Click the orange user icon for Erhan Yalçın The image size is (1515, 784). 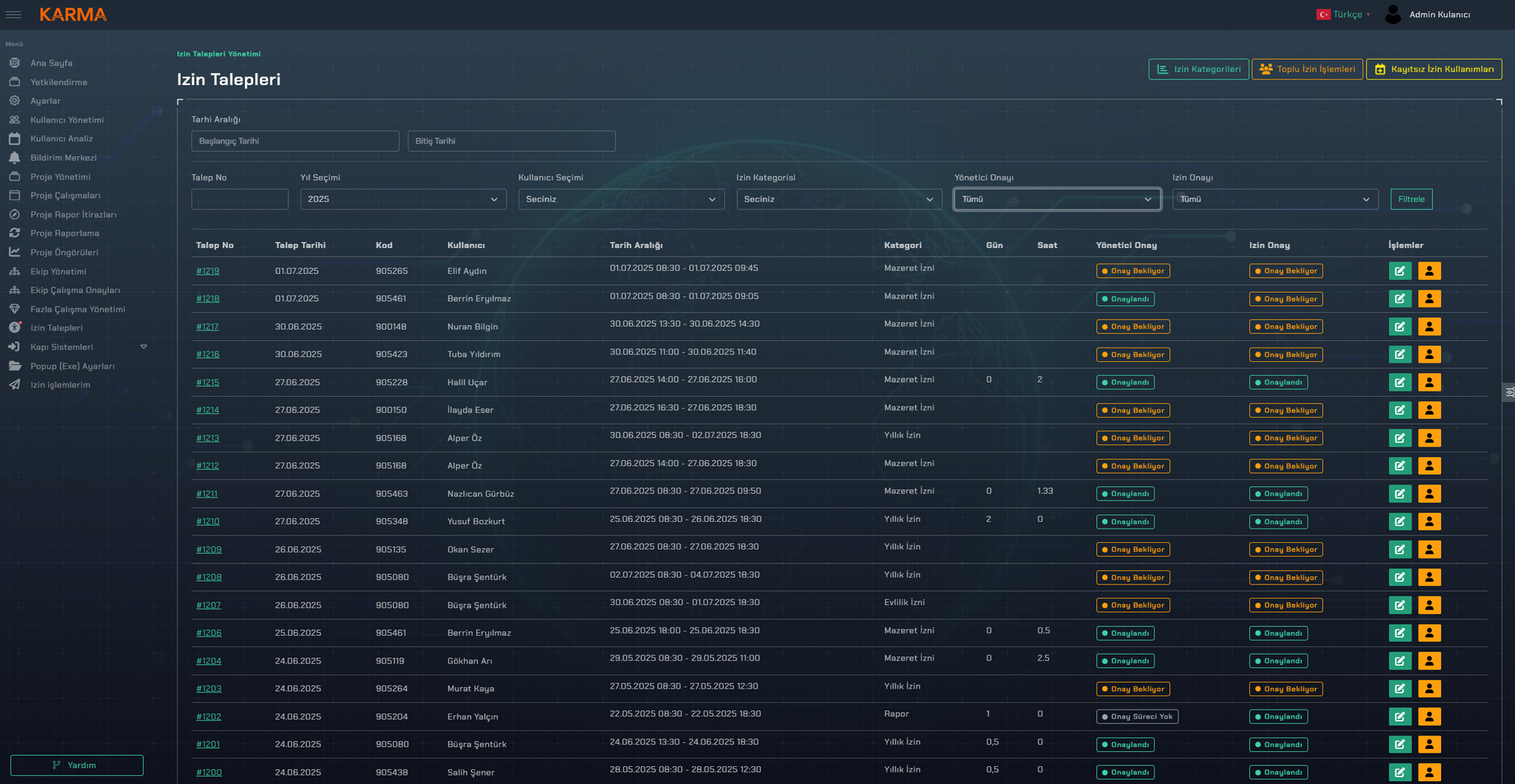point(1429,717)
